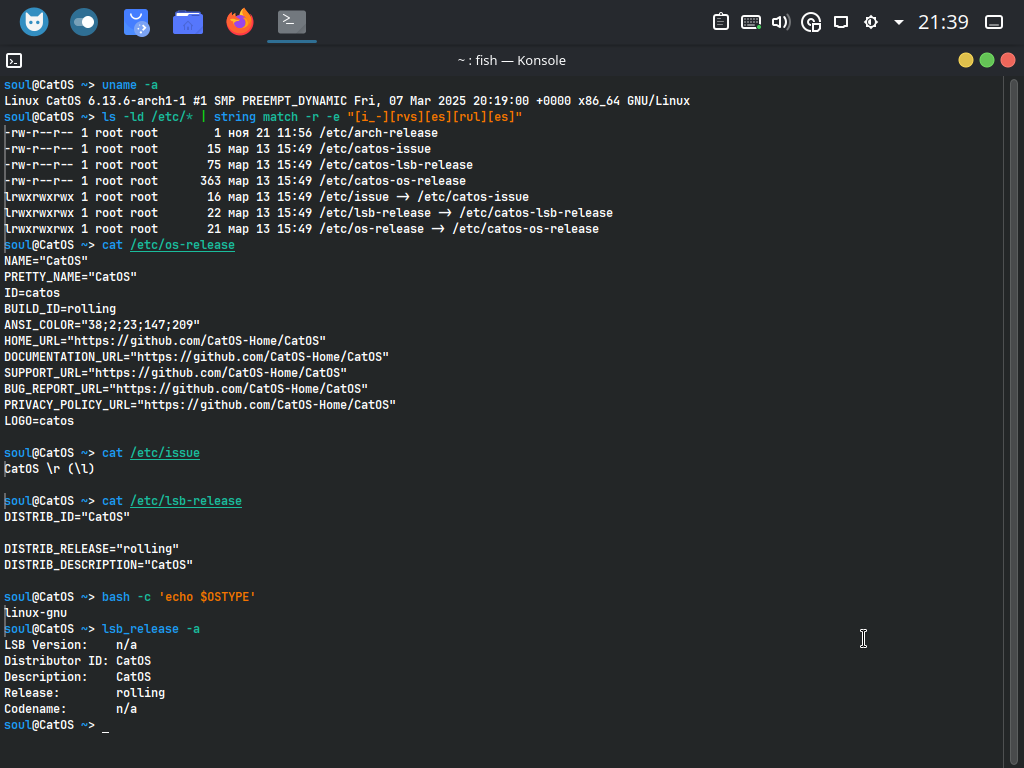This screenshot has height=768, width=1024.
Task: Open the Dolphin home folder icon
Action: [188, 22]
